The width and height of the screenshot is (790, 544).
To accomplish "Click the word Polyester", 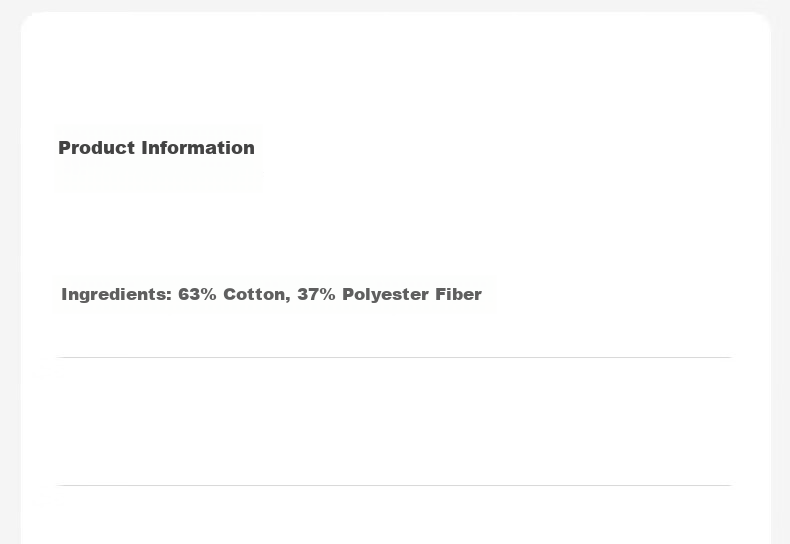I will [385, 294].
